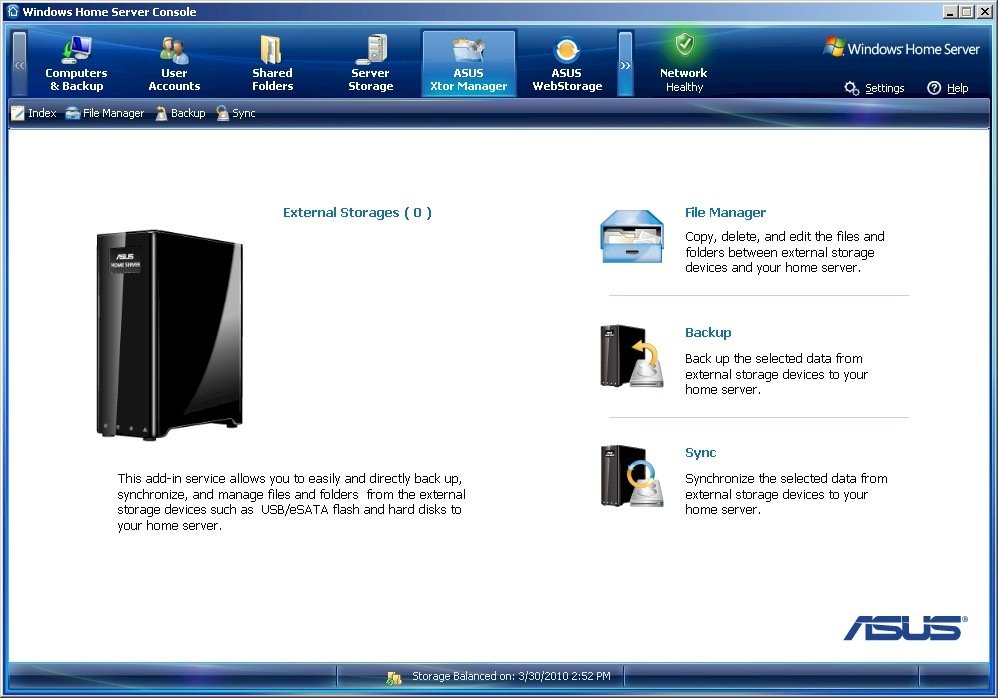Click the File Manager description text
The height and width of the screenshot is (698, 998).
[x=785, y=252]
